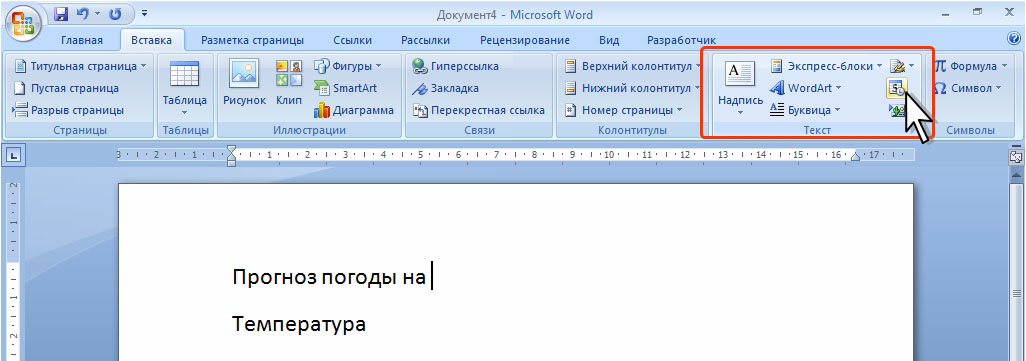
Task: Switch to the Главная tab
Action: [82, 41]
